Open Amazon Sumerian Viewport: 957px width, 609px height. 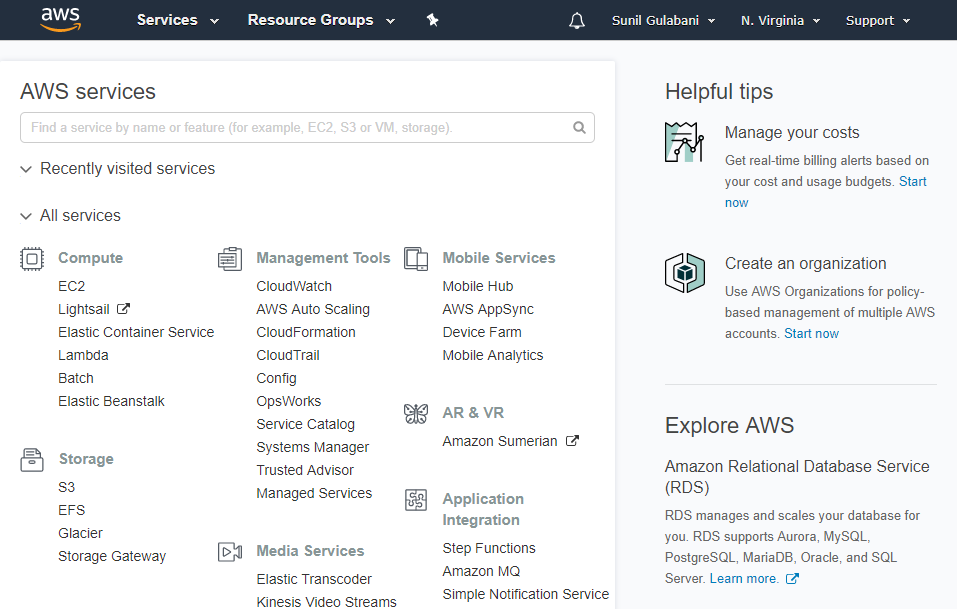pyautogui.click(x=500, y=441)
